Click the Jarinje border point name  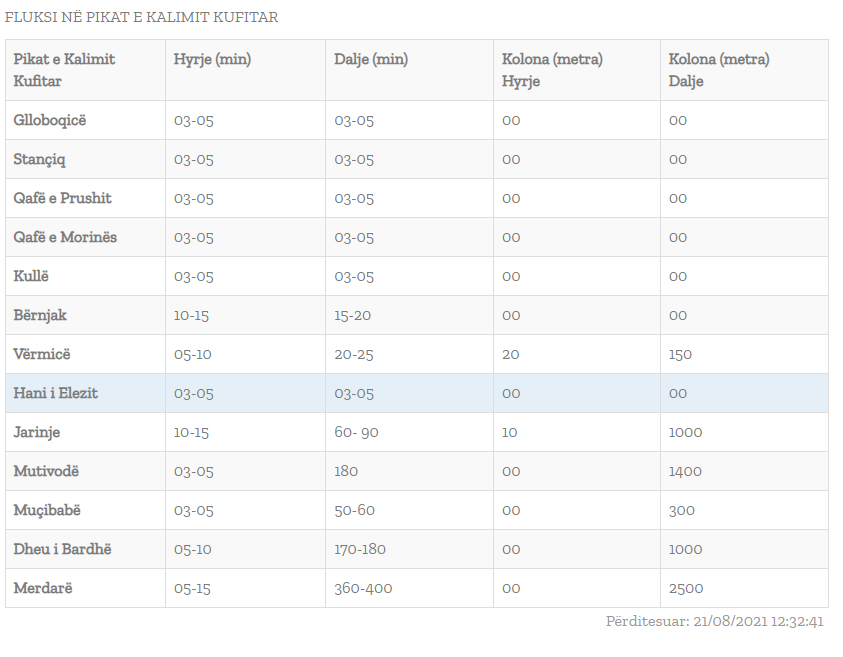pos(37,432)
